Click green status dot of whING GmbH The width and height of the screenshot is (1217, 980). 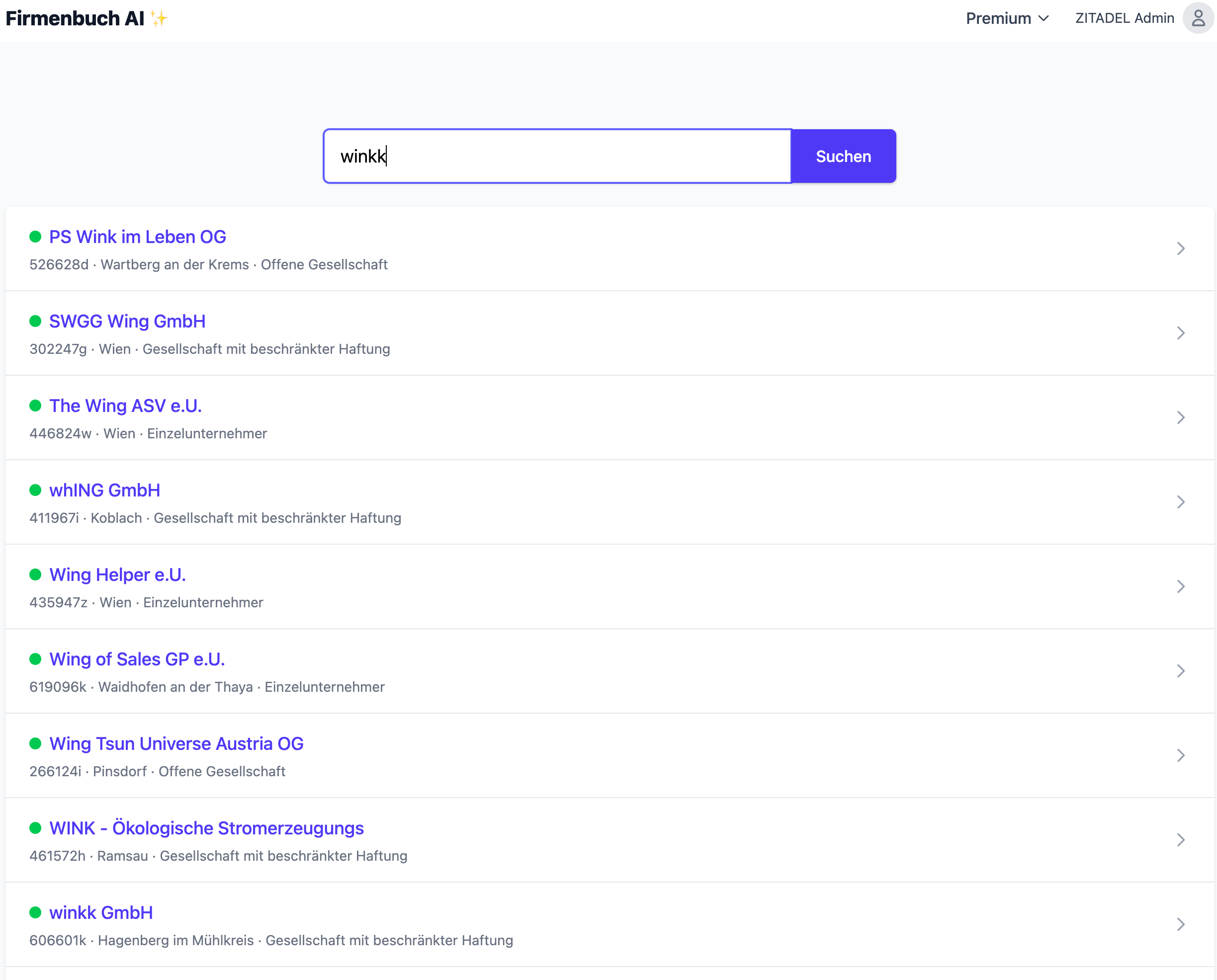click(x=36, y=490)
